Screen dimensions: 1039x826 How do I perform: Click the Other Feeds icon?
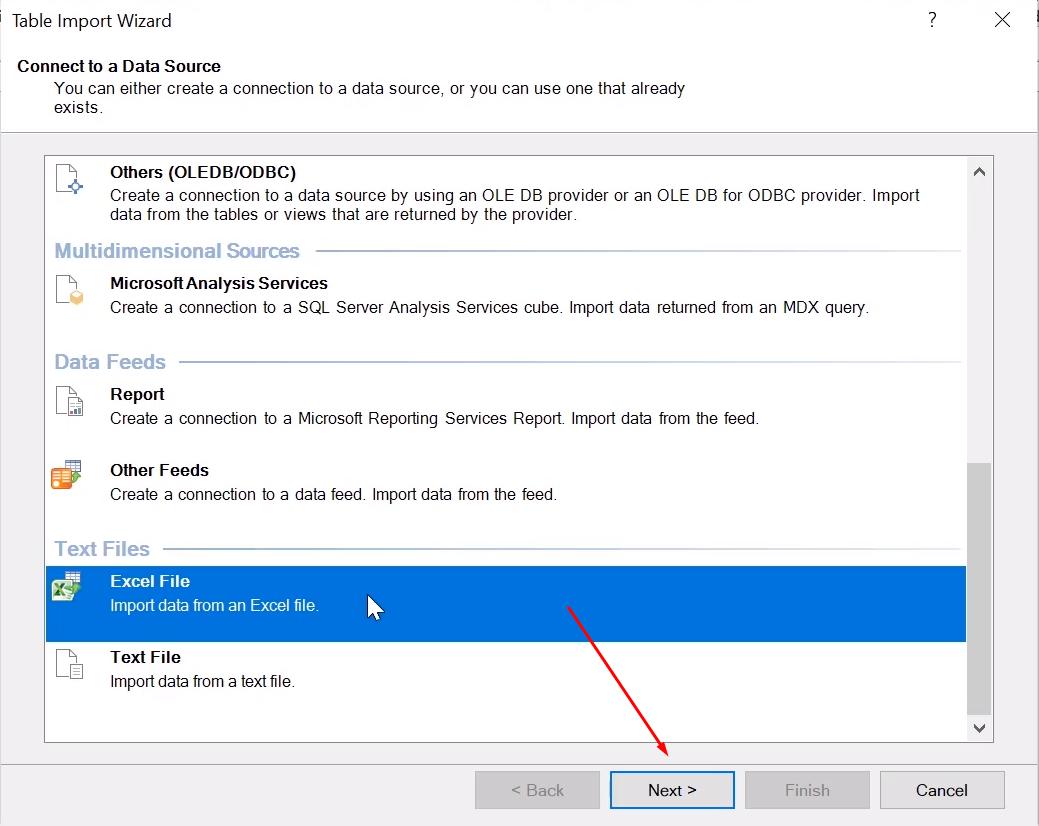pyautogui.click(x=67, y=478)
